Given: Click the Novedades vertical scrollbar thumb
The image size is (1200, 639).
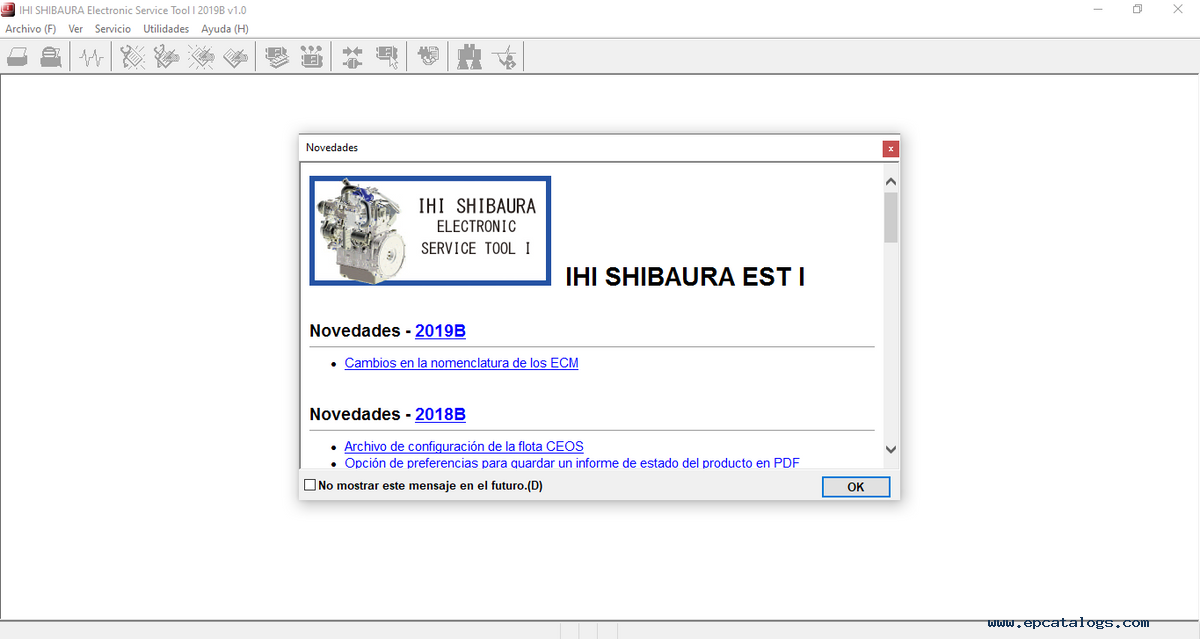Looking at the screenshot, I should (891, 217).
